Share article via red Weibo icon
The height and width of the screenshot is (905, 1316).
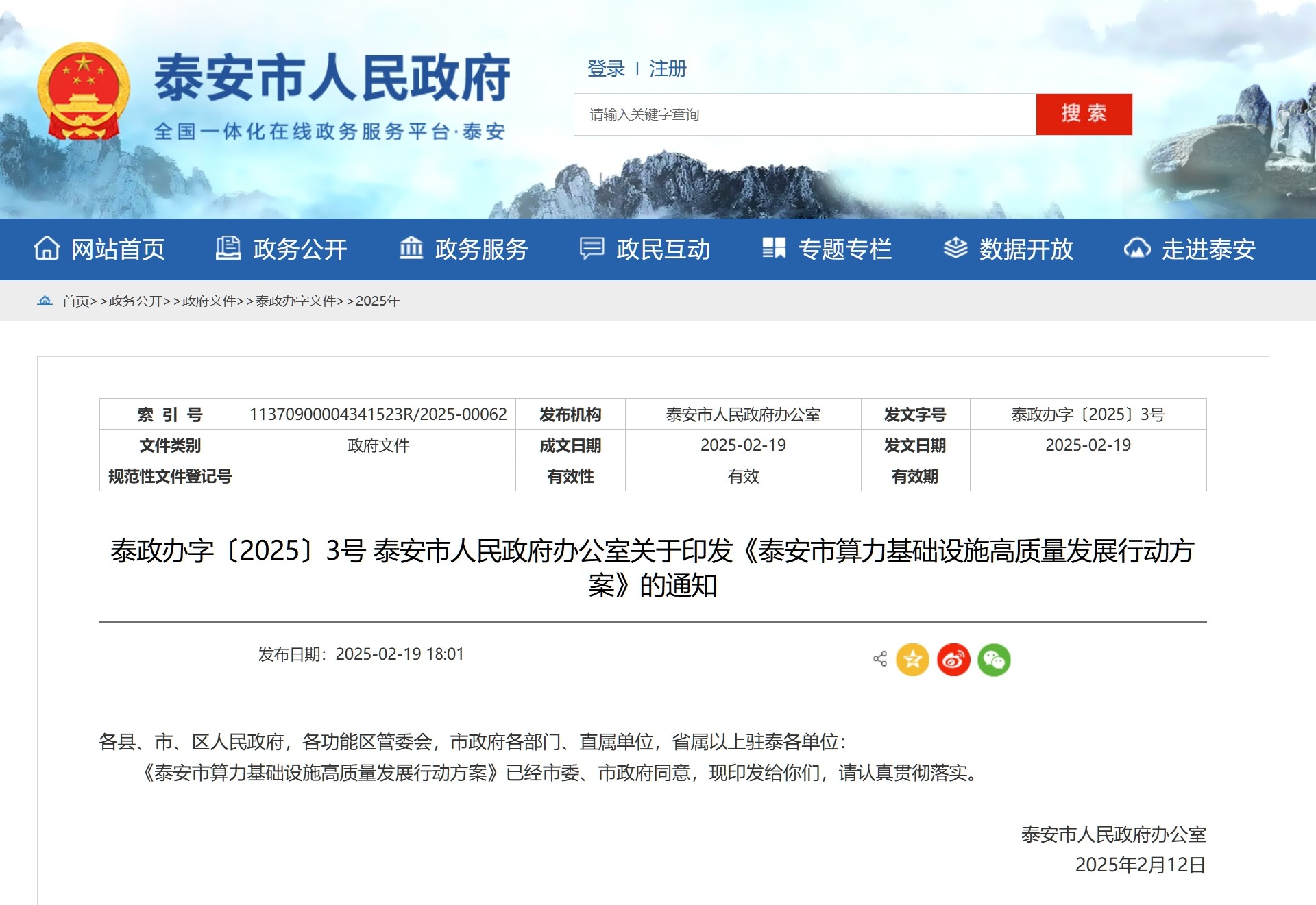953,660
